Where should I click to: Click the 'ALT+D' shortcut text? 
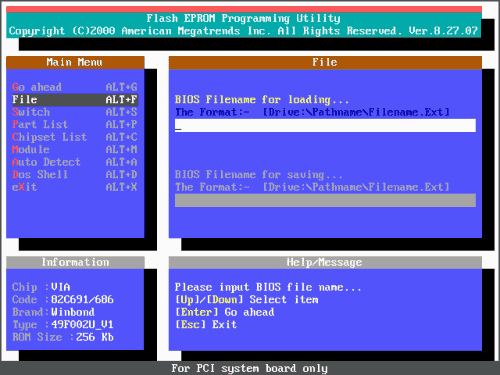point(121,174)
